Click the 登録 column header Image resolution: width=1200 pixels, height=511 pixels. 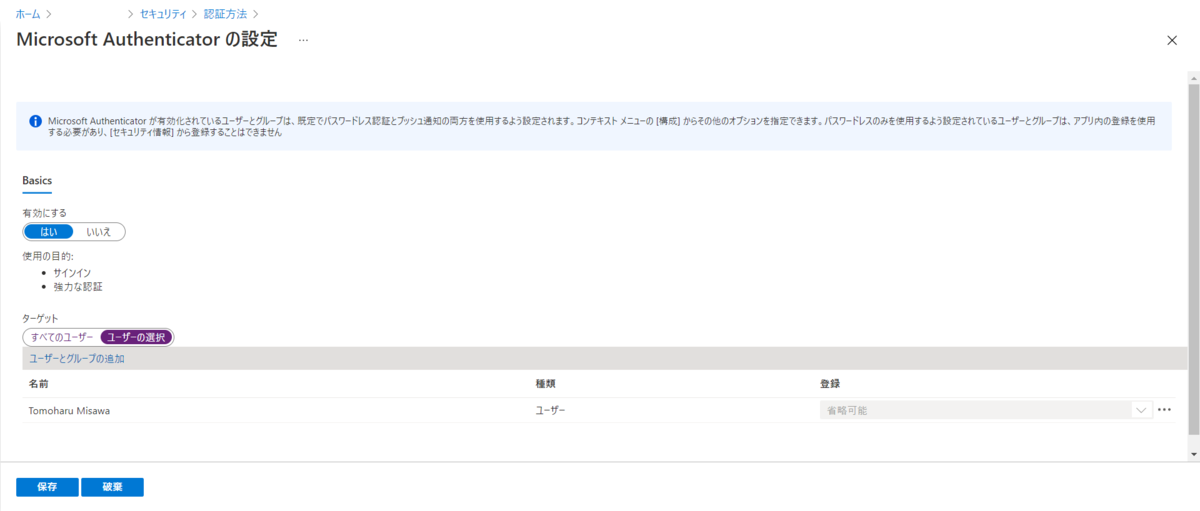pos(830,384)
